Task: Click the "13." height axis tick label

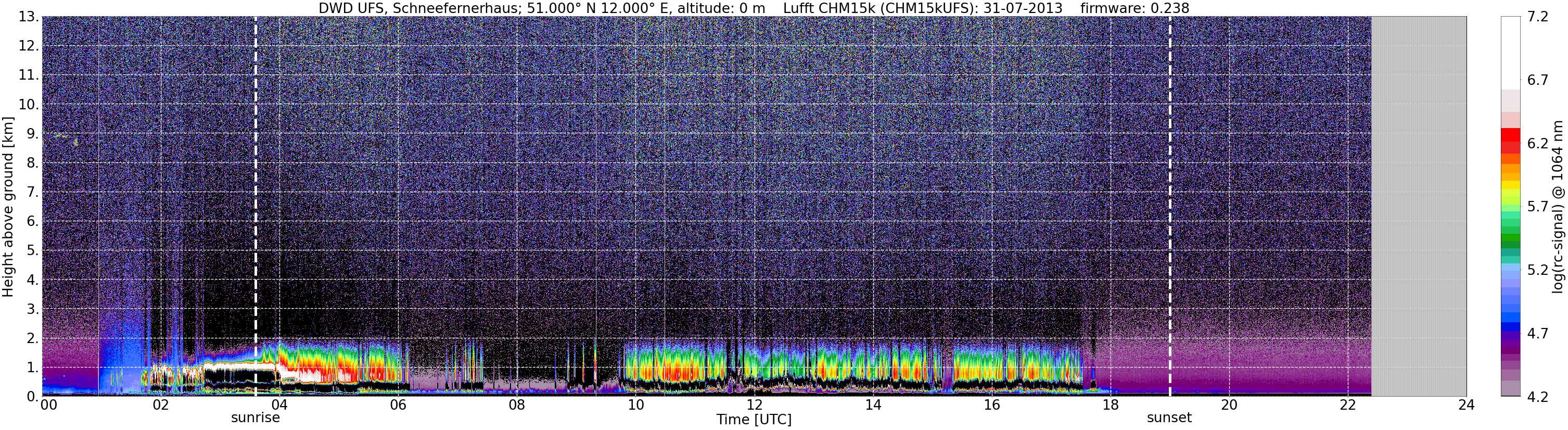Action: [28, 17]
